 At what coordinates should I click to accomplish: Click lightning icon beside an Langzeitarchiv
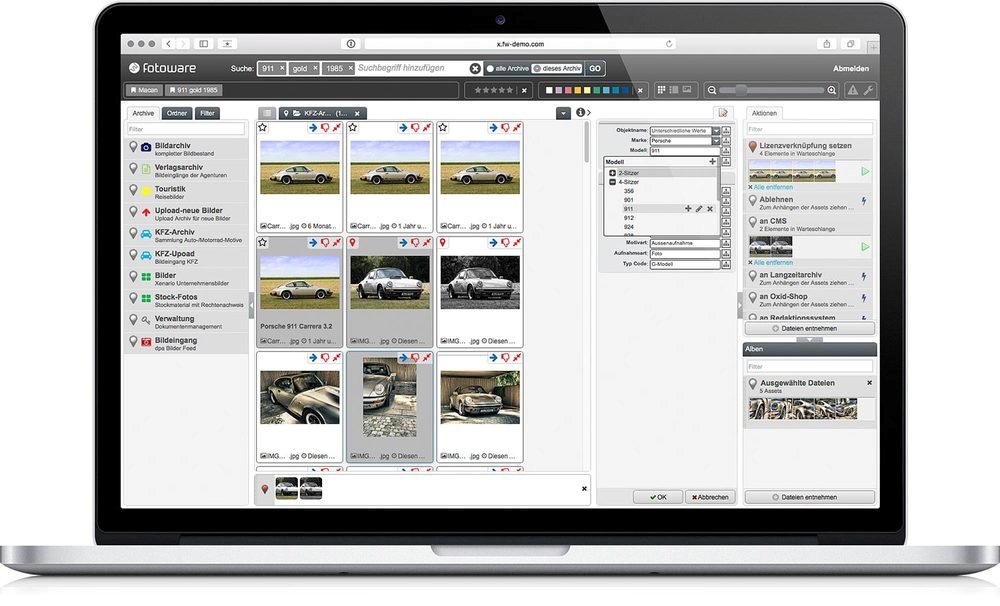pyautogui.click(x=864, y=277)
